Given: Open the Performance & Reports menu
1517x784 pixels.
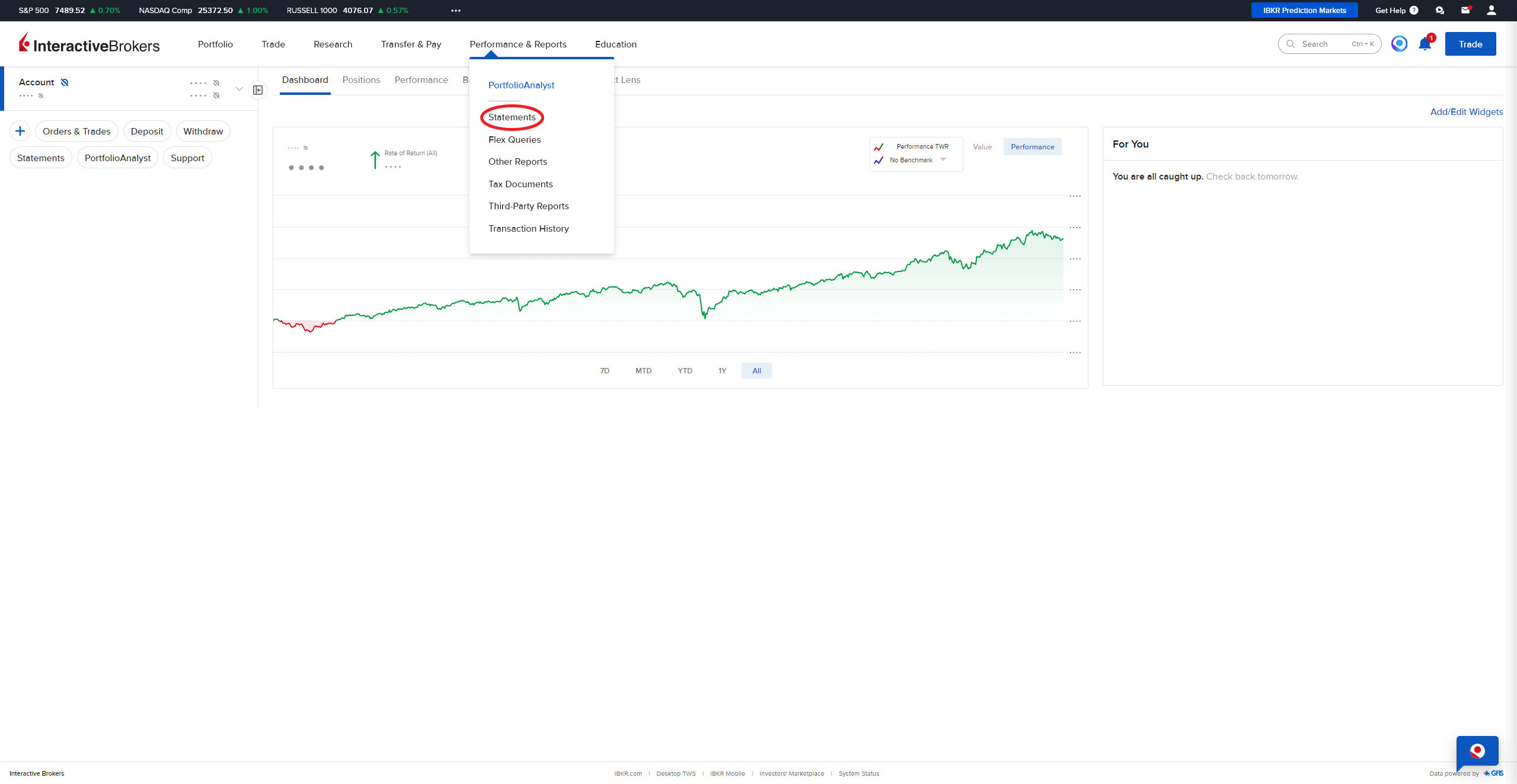Looking at the screenshot, I should tap(518, 44).
